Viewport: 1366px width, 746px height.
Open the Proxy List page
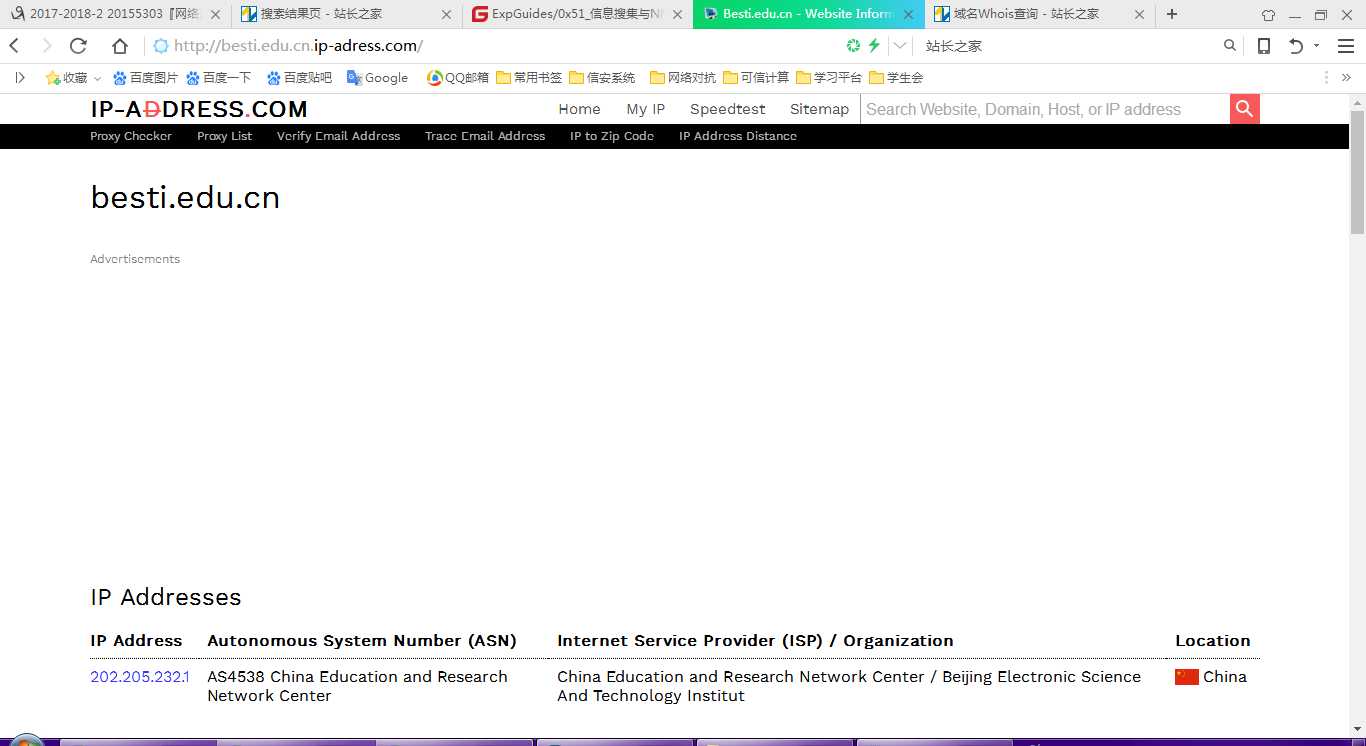coord(224,136)
